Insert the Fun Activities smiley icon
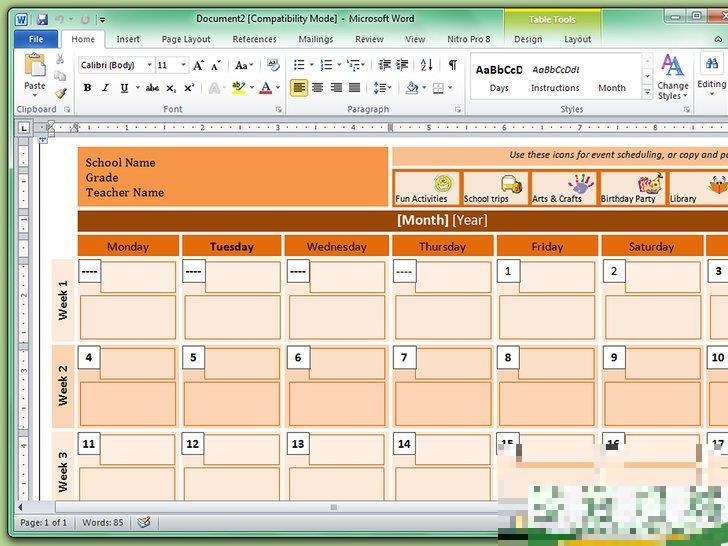This screenshot has width=728, height=546. 442,184
